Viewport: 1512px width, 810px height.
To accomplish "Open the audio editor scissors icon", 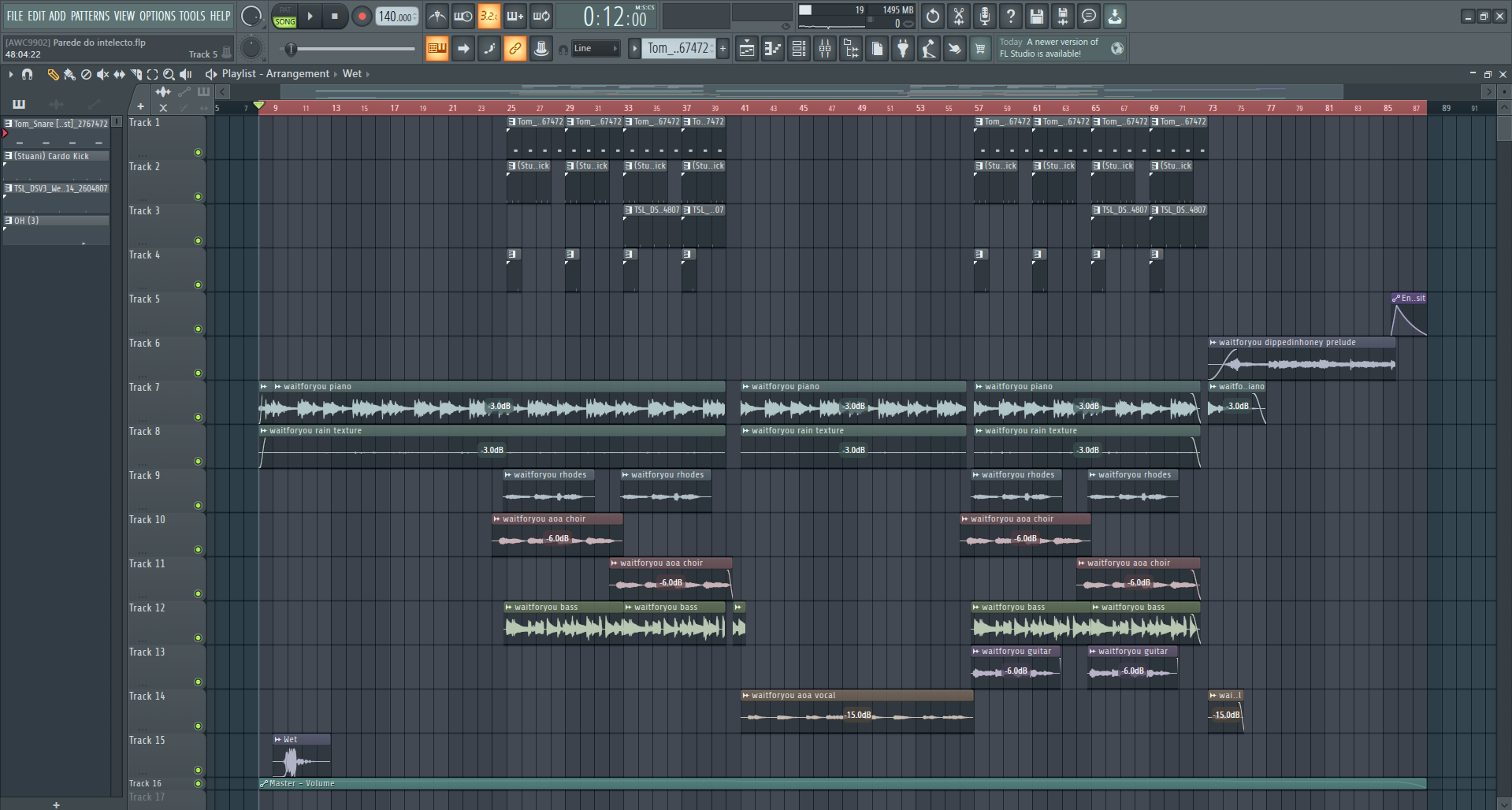I will (959, 16).
